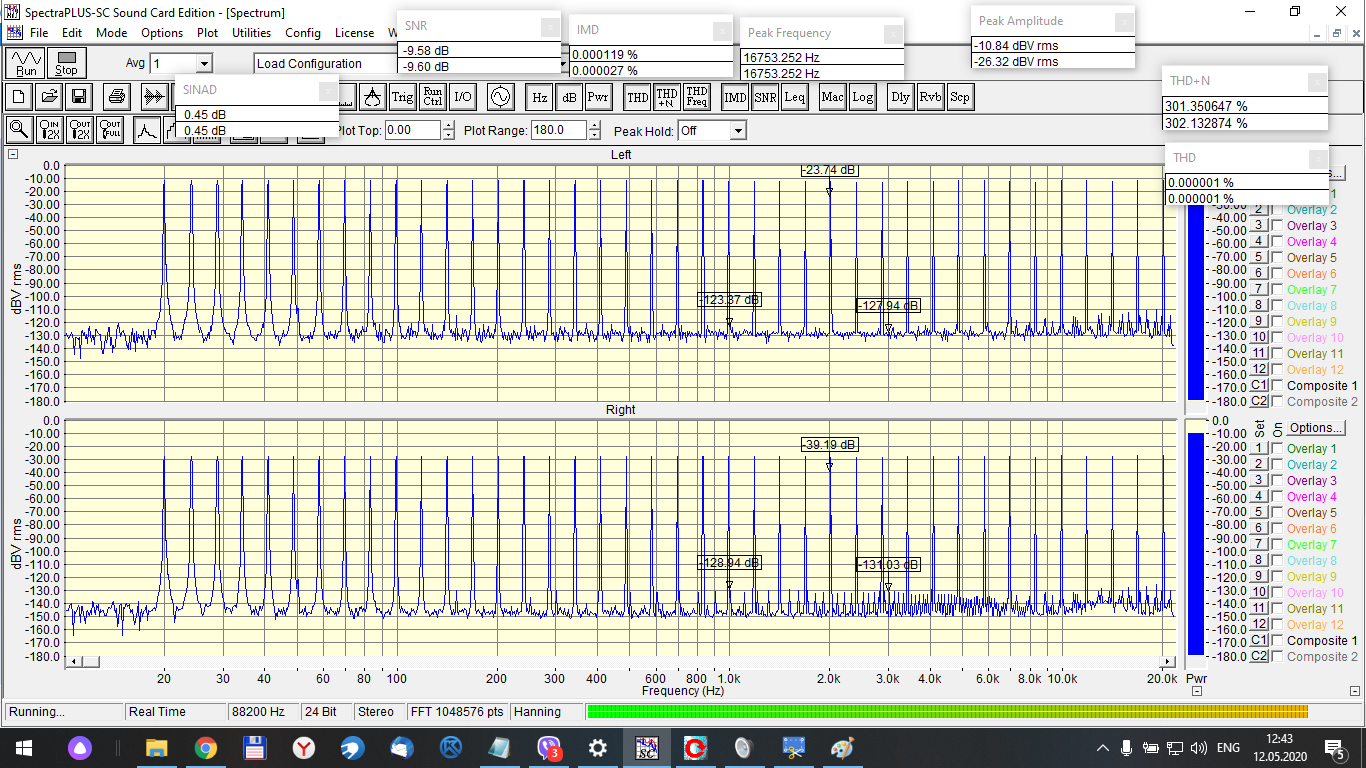This screenshot has width=1366, height=768.
Task: Click inside the Plot Range input field
Action: (x=558, y=130)
